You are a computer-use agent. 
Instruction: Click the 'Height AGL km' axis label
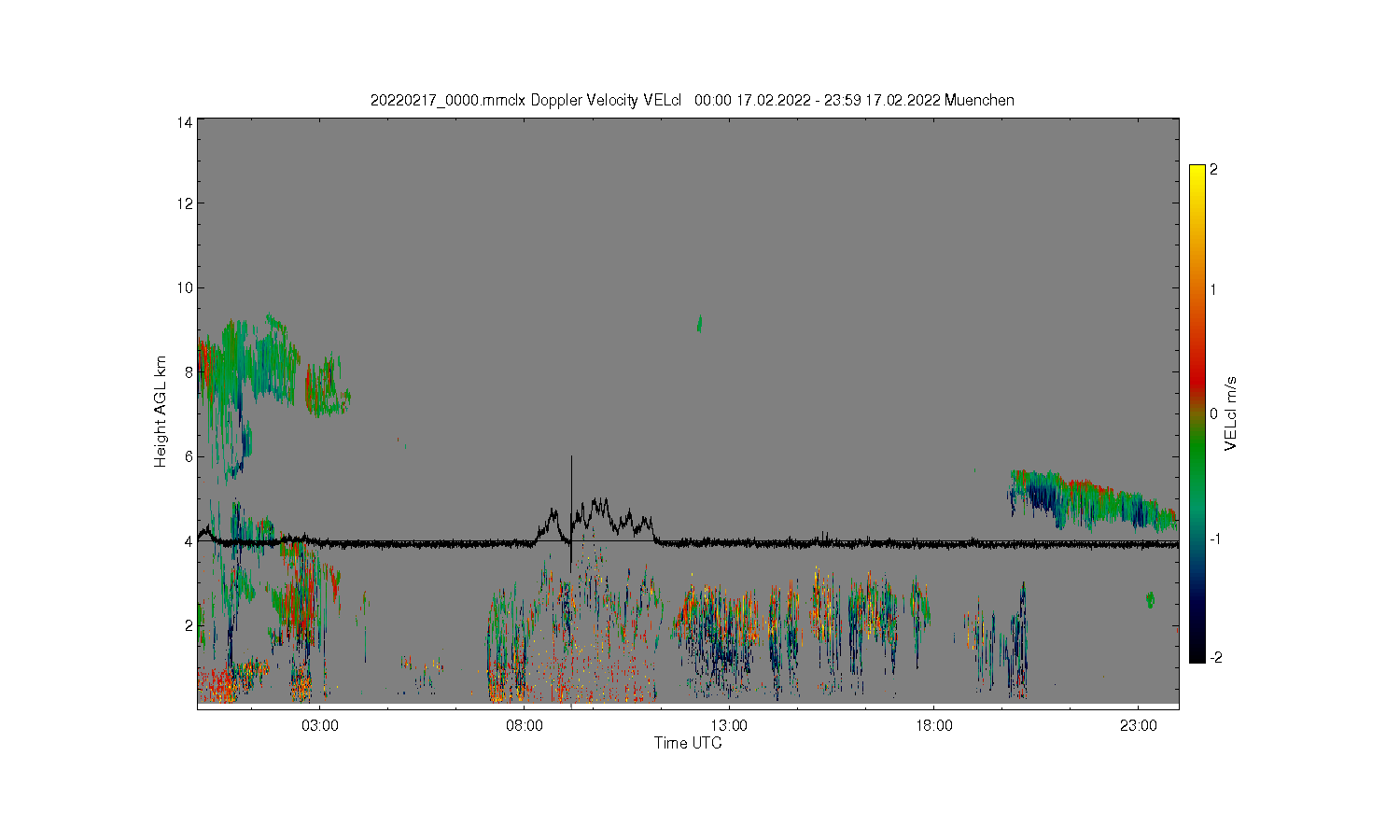[161, 412]
